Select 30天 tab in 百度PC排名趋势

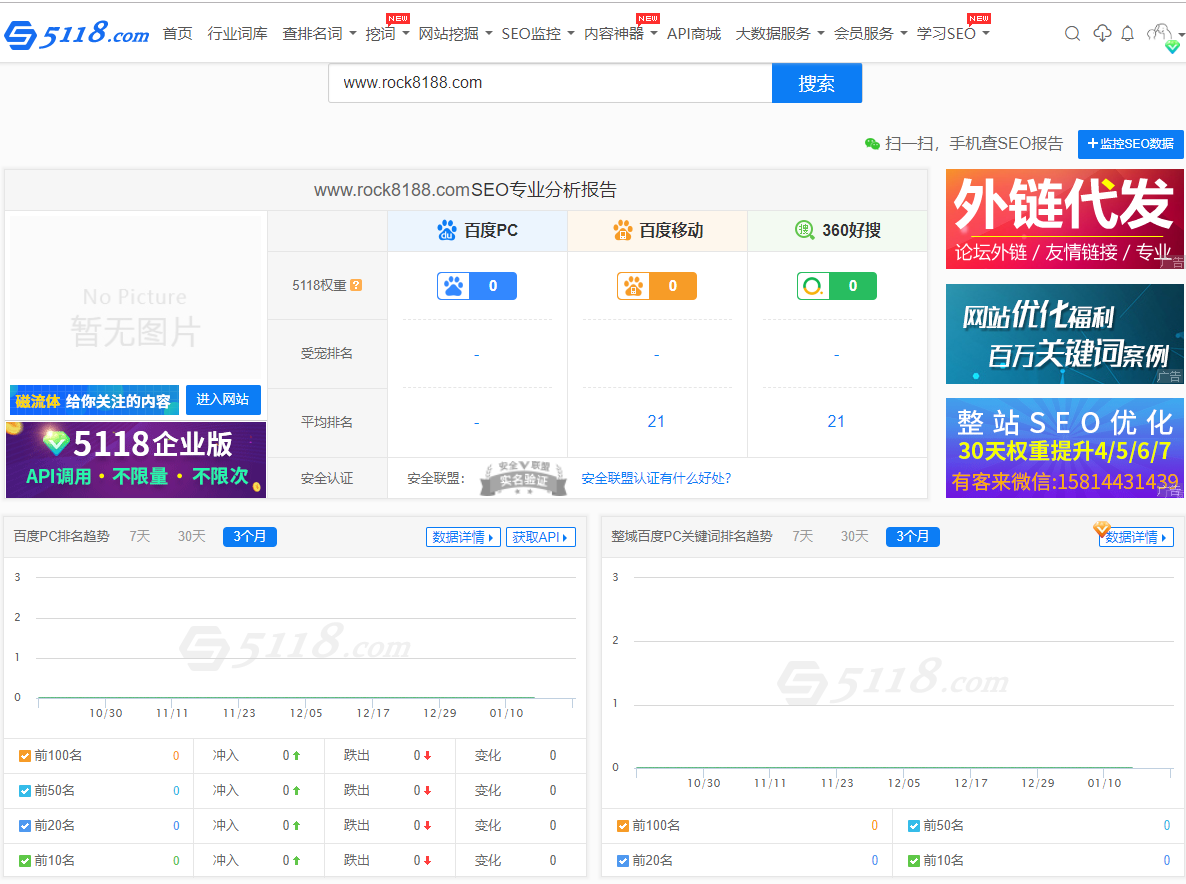pos(191,536)
